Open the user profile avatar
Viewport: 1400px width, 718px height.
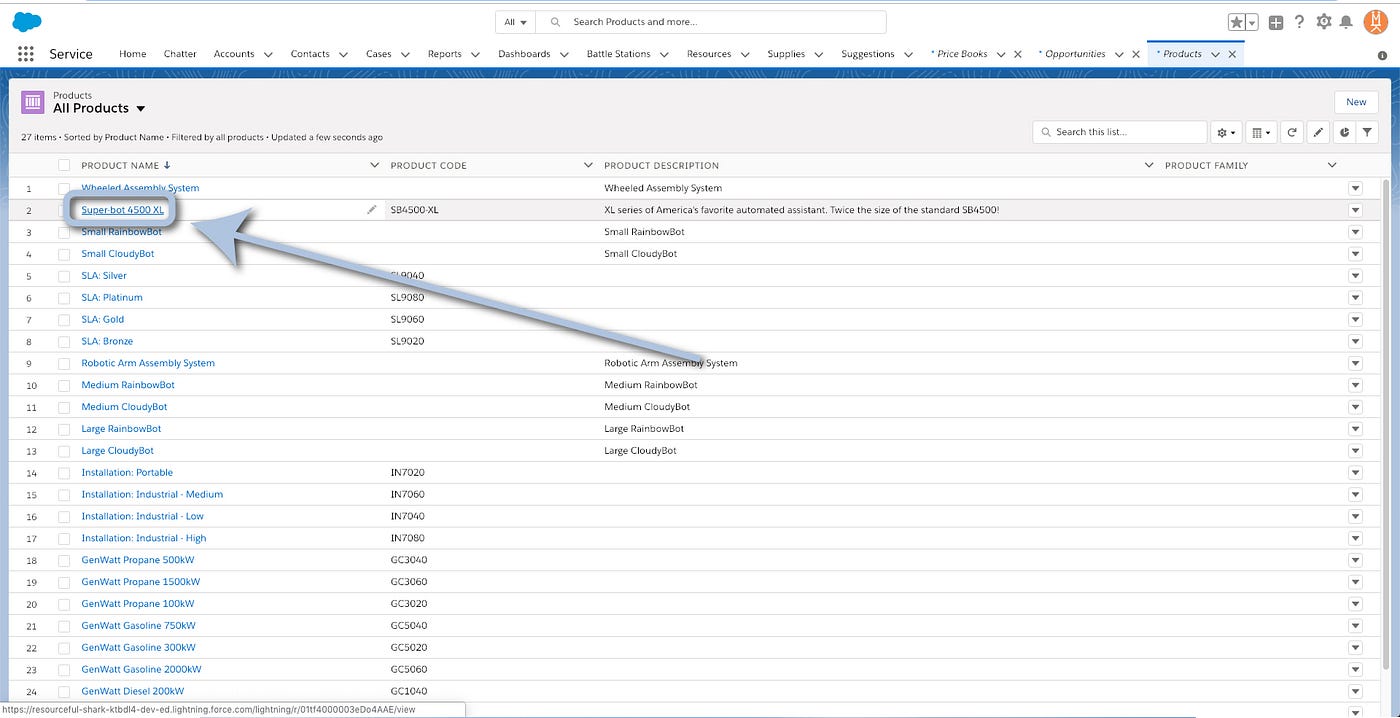click(1376, 21)
